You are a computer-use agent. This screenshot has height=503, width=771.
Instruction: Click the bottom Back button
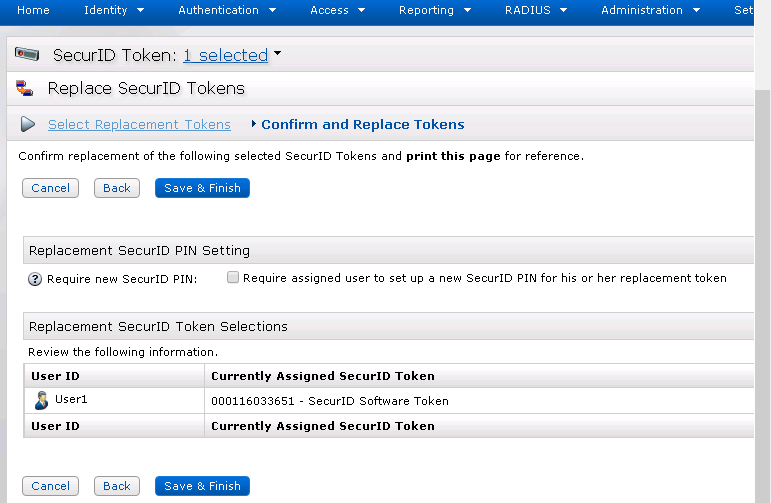[117, 486]
